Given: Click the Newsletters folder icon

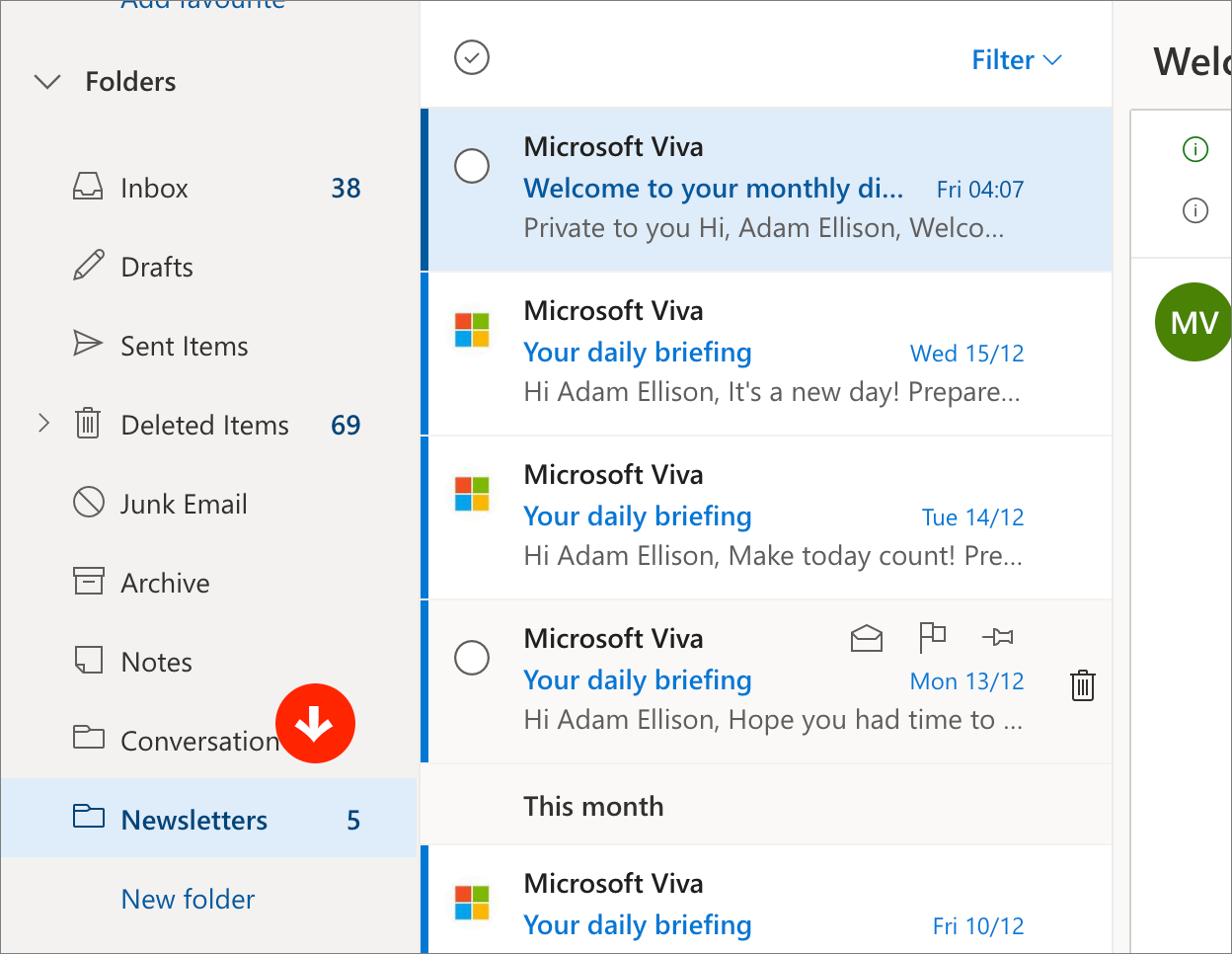Looking at the screenshot, I should point(89,817).
